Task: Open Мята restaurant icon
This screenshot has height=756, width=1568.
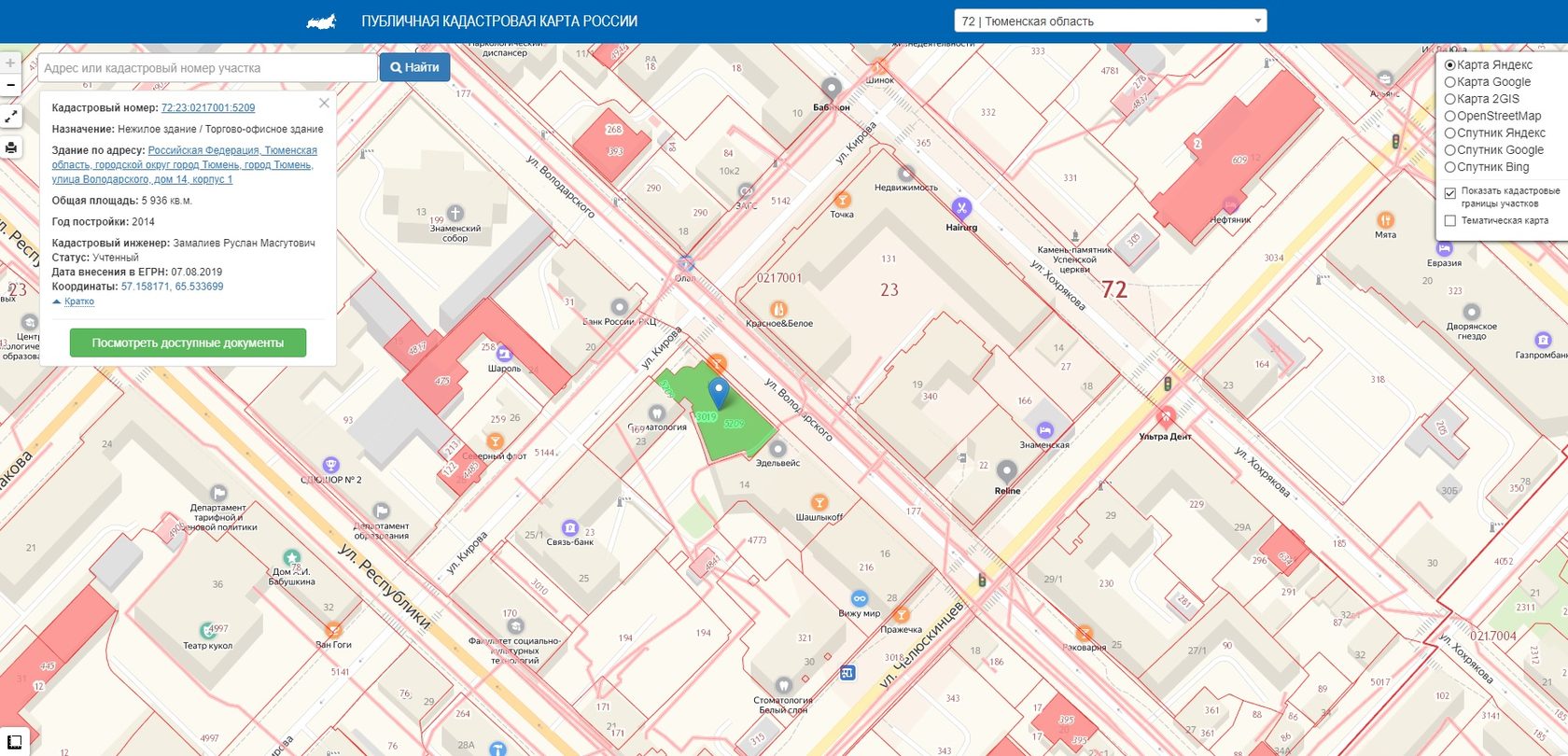Action: (1385, 219)
